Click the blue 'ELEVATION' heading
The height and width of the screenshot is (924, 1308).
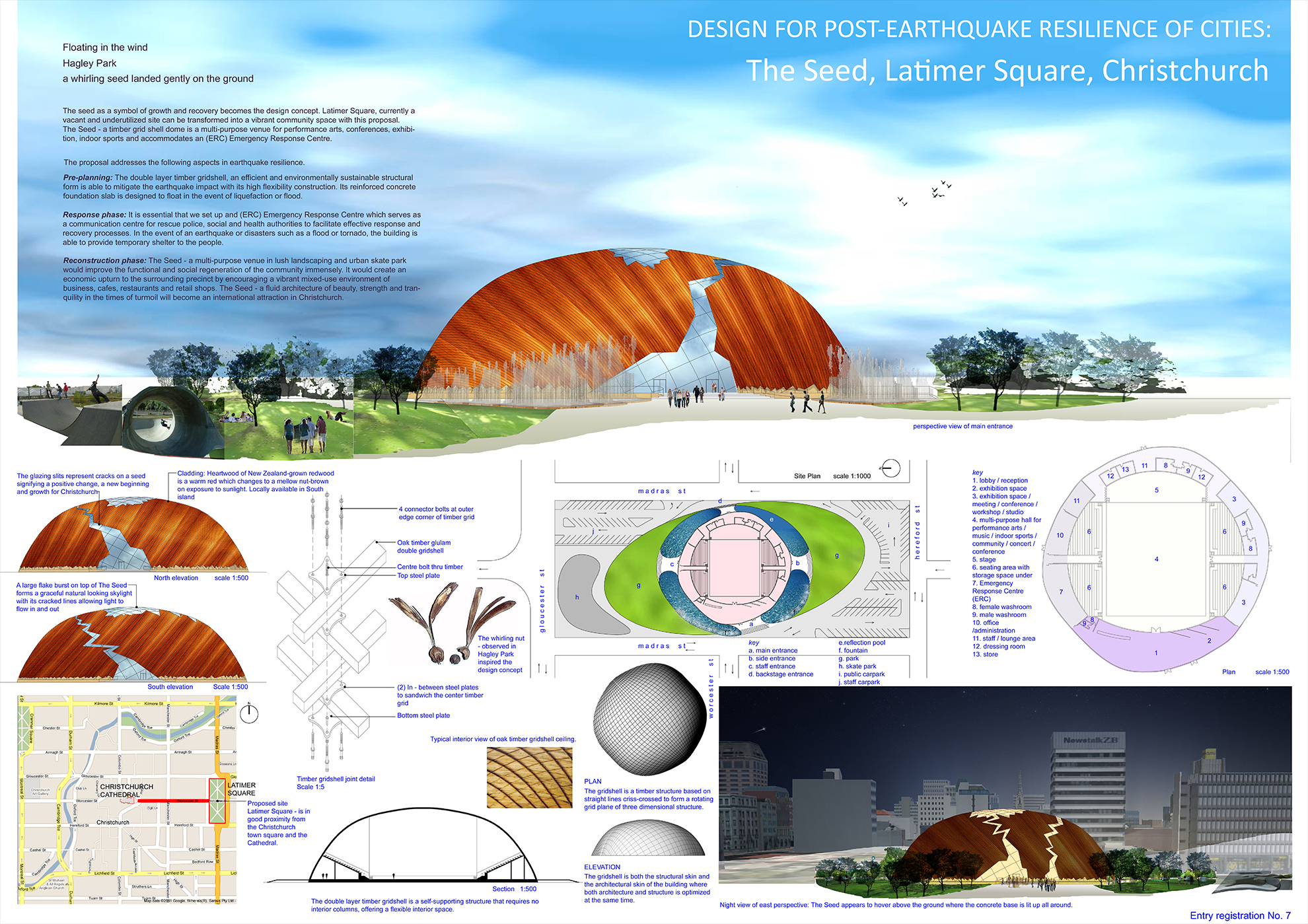(x=602, y=867)
